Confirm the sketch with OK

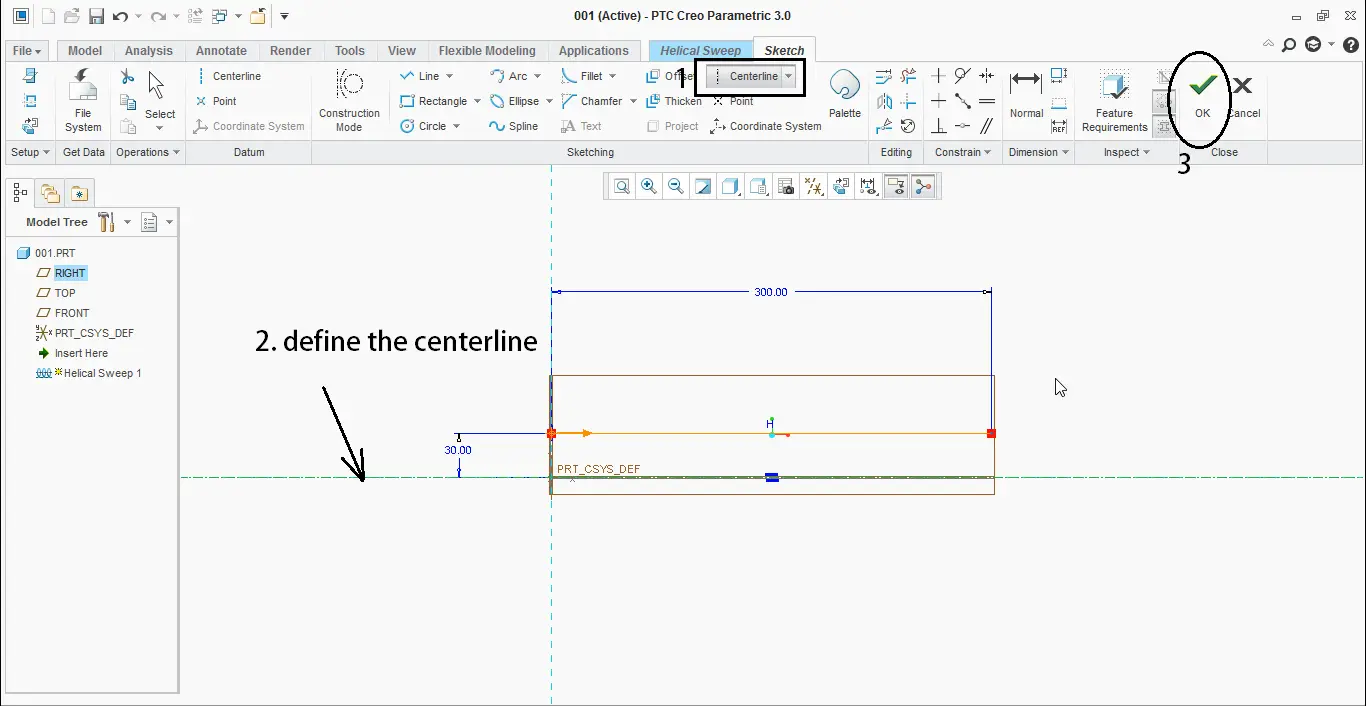click(x=1202, y=95)
